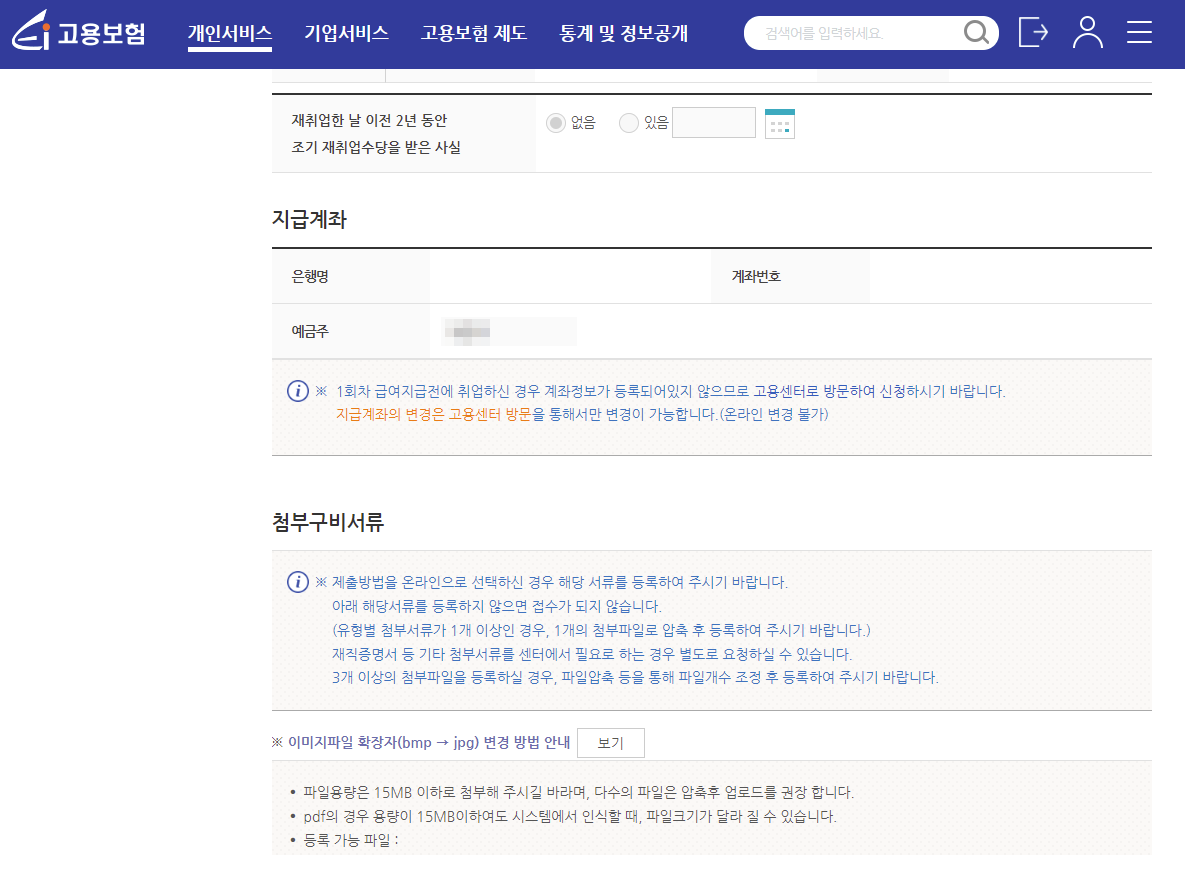The width and height of the screenshot is (1193, 896).
Task: Open the user profile icon
Action: pyautogui.click(x=1087, y=32)
